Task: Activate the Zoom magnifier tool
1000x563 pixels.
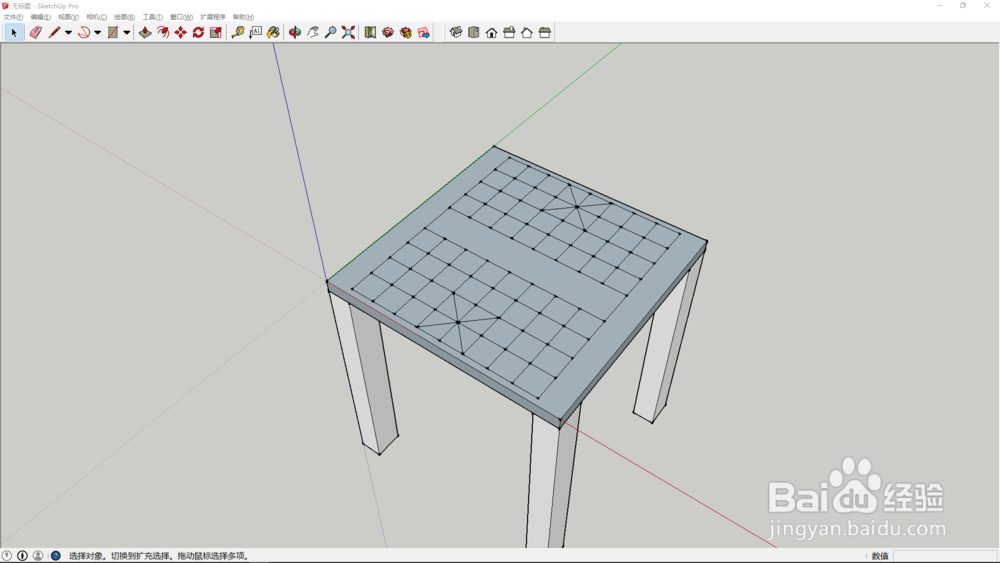Action: pos(330,33)
